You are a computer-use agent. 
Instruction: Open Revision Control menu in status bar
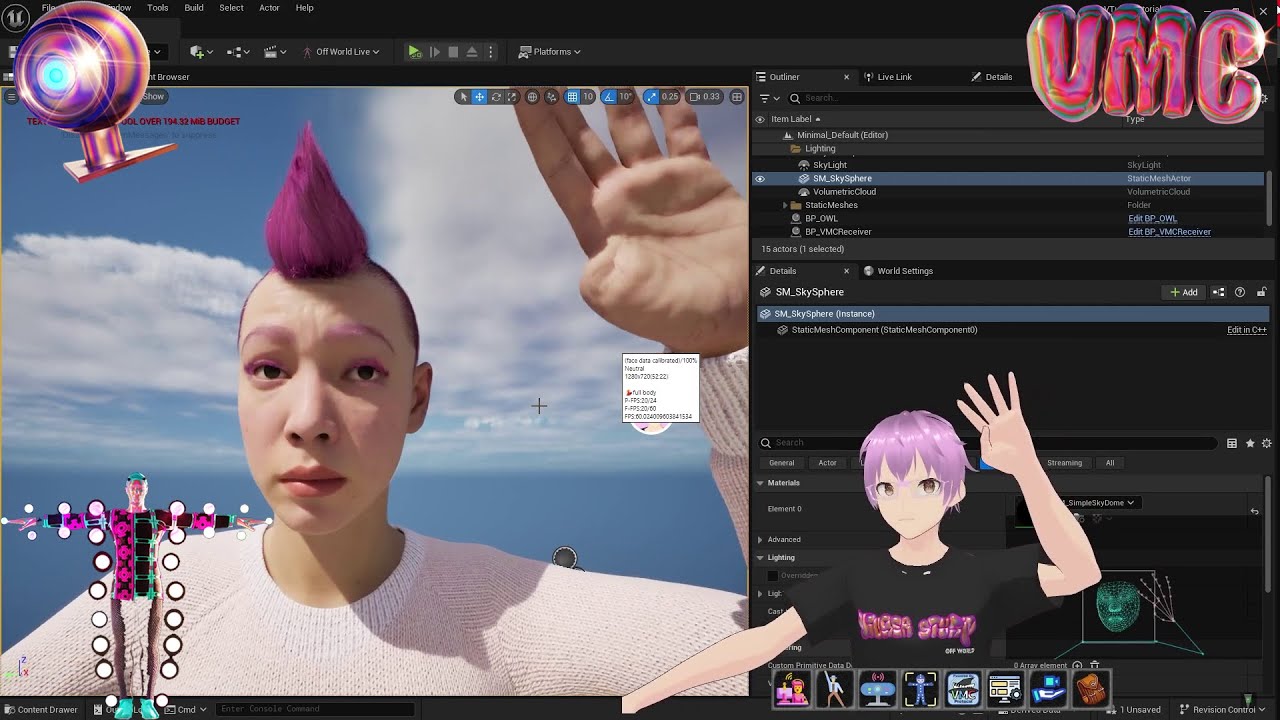tap(1223, 710)
